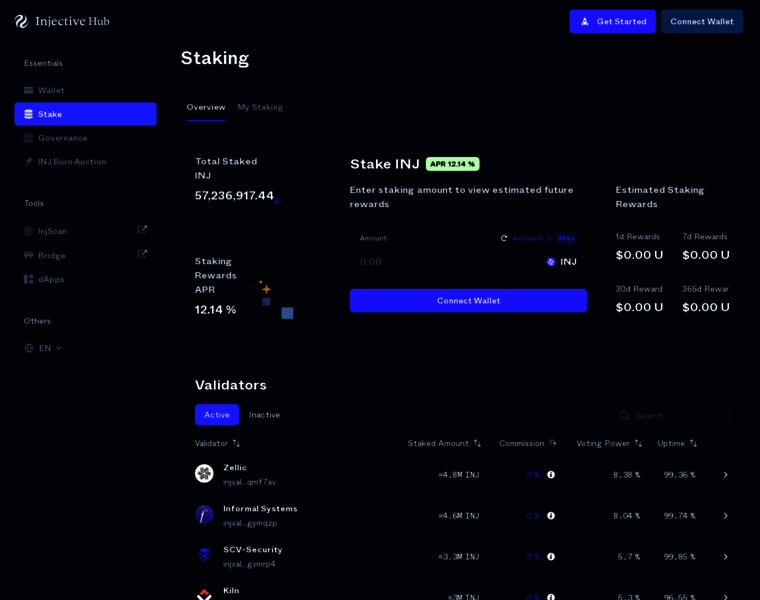Click the validator Search field
The width and height of the screenshot is (760, 600).
670,416
